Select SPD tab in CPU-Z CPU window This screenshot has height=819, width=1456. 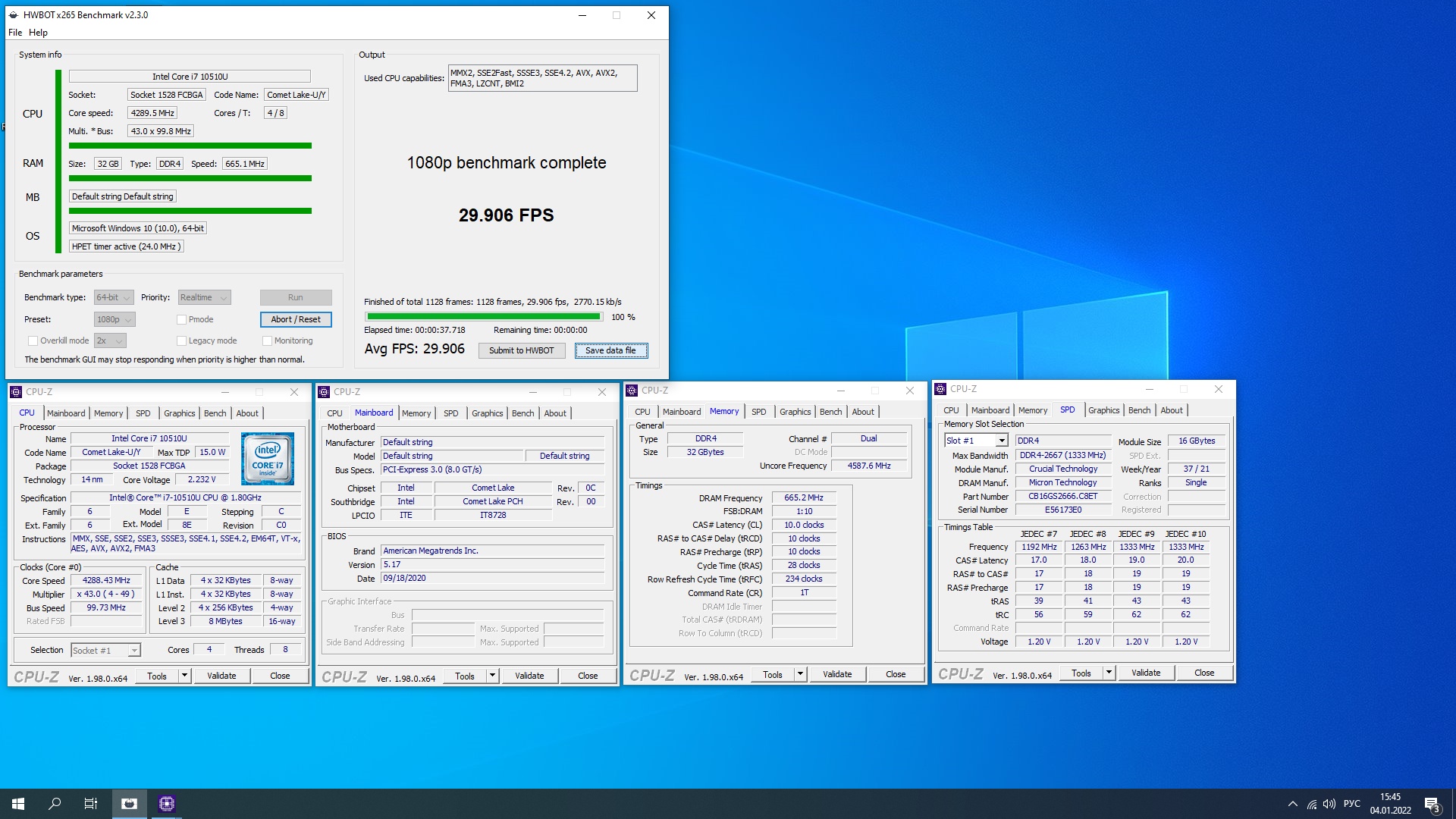click(x=143, y=414)
